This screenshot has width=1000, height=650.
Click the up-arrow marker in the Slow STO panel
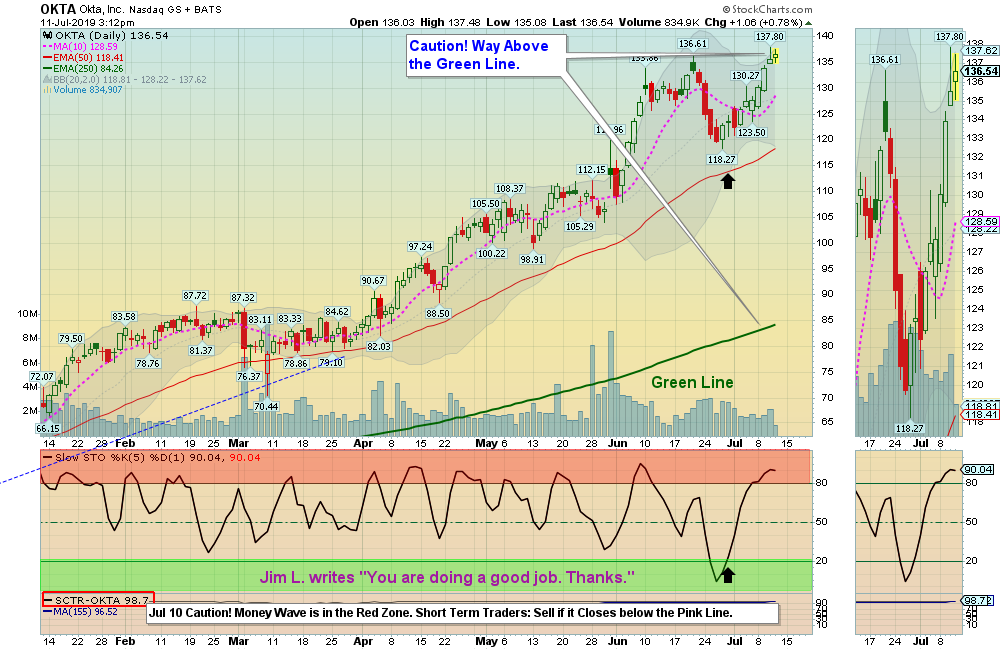[729, 574]
